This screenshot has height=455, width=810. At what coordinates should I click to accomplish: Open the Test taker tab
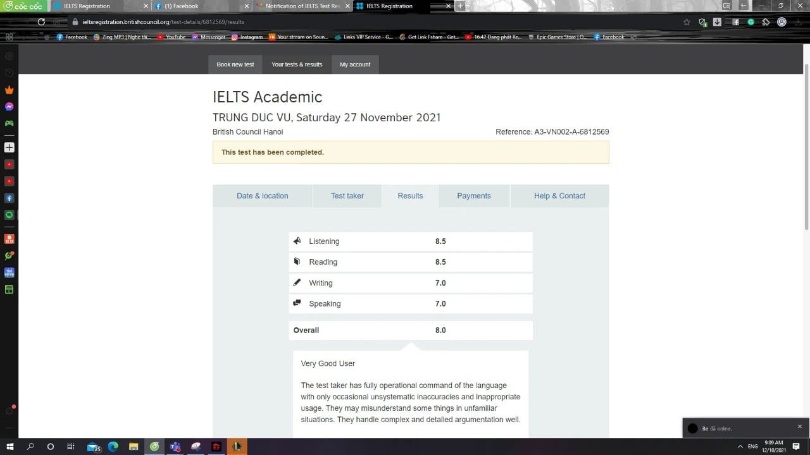coord(347,196)
